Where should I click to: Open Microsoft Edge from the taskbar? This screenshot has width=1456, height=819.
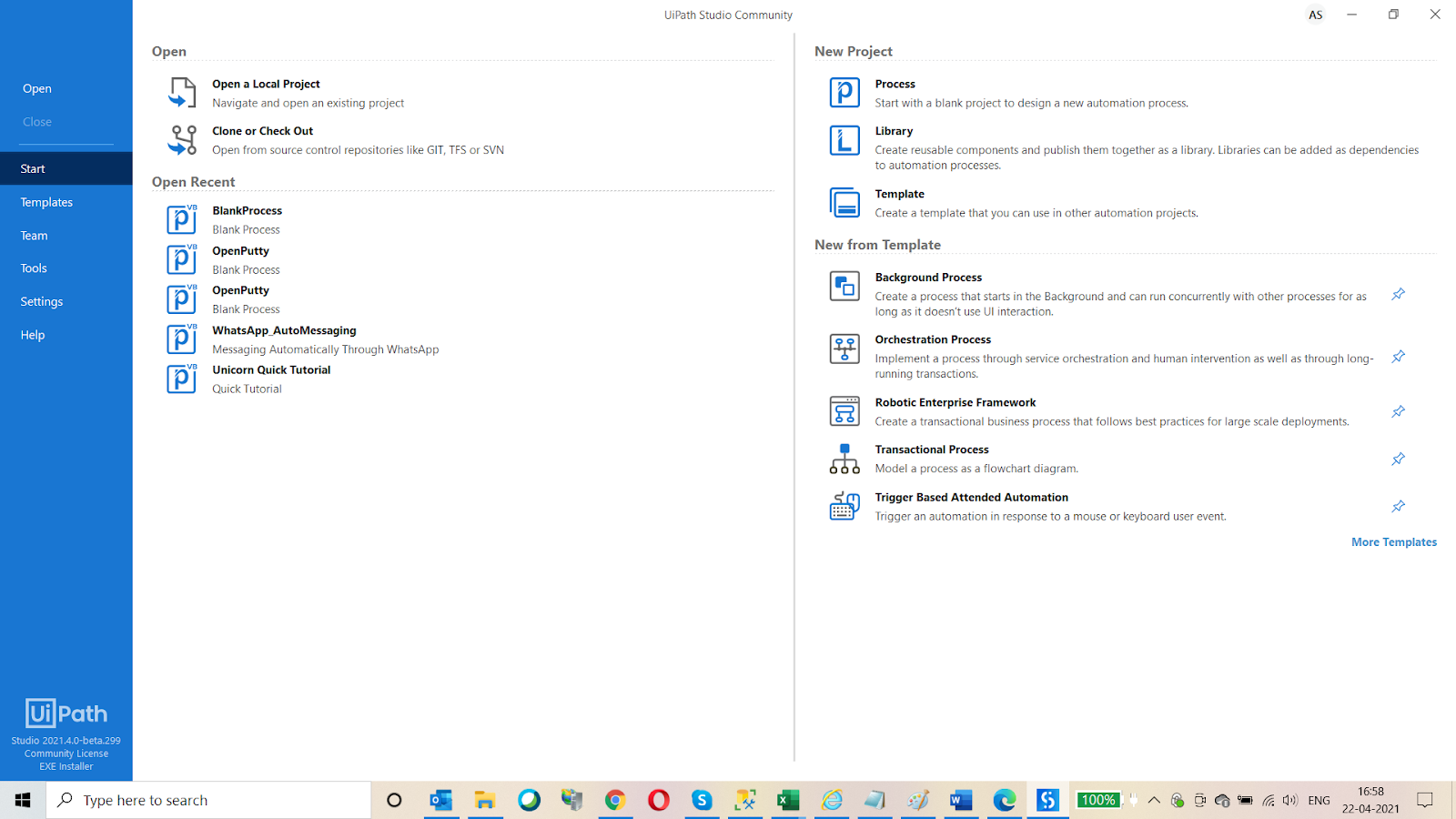tap(1005, 800)
